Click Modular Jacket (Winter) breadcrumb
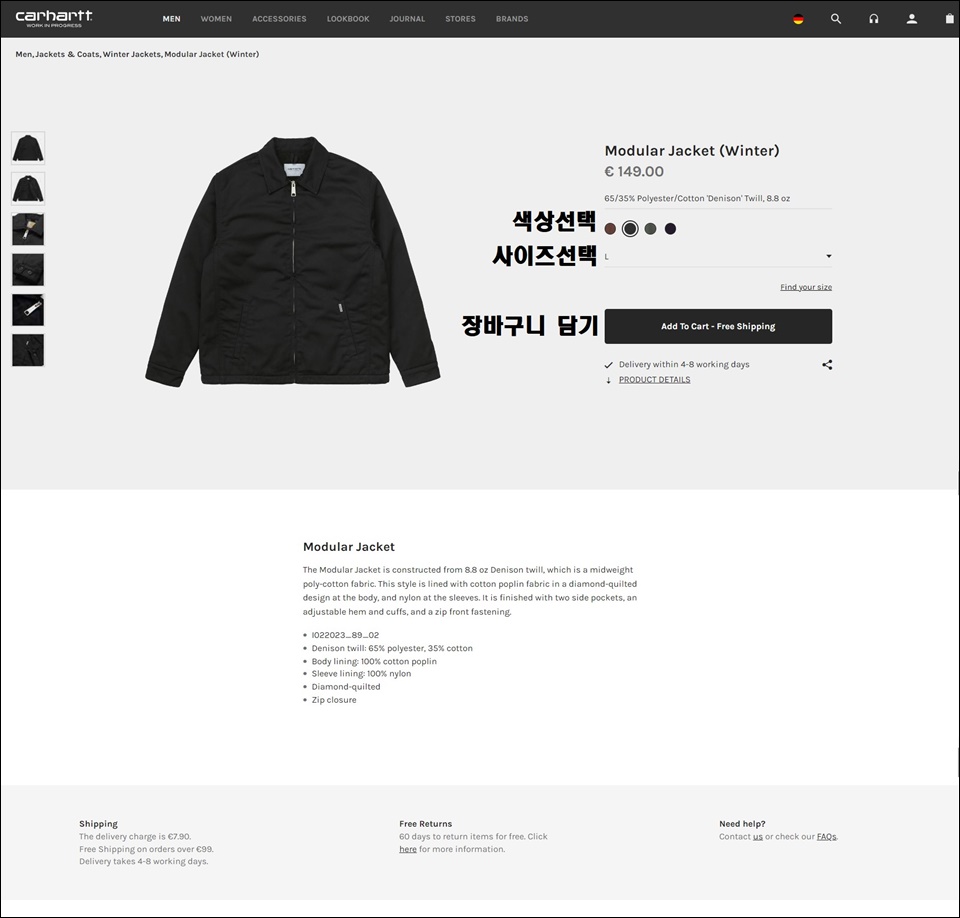The width and height of the screenshot is (960, 918). (x=212, y=55)
